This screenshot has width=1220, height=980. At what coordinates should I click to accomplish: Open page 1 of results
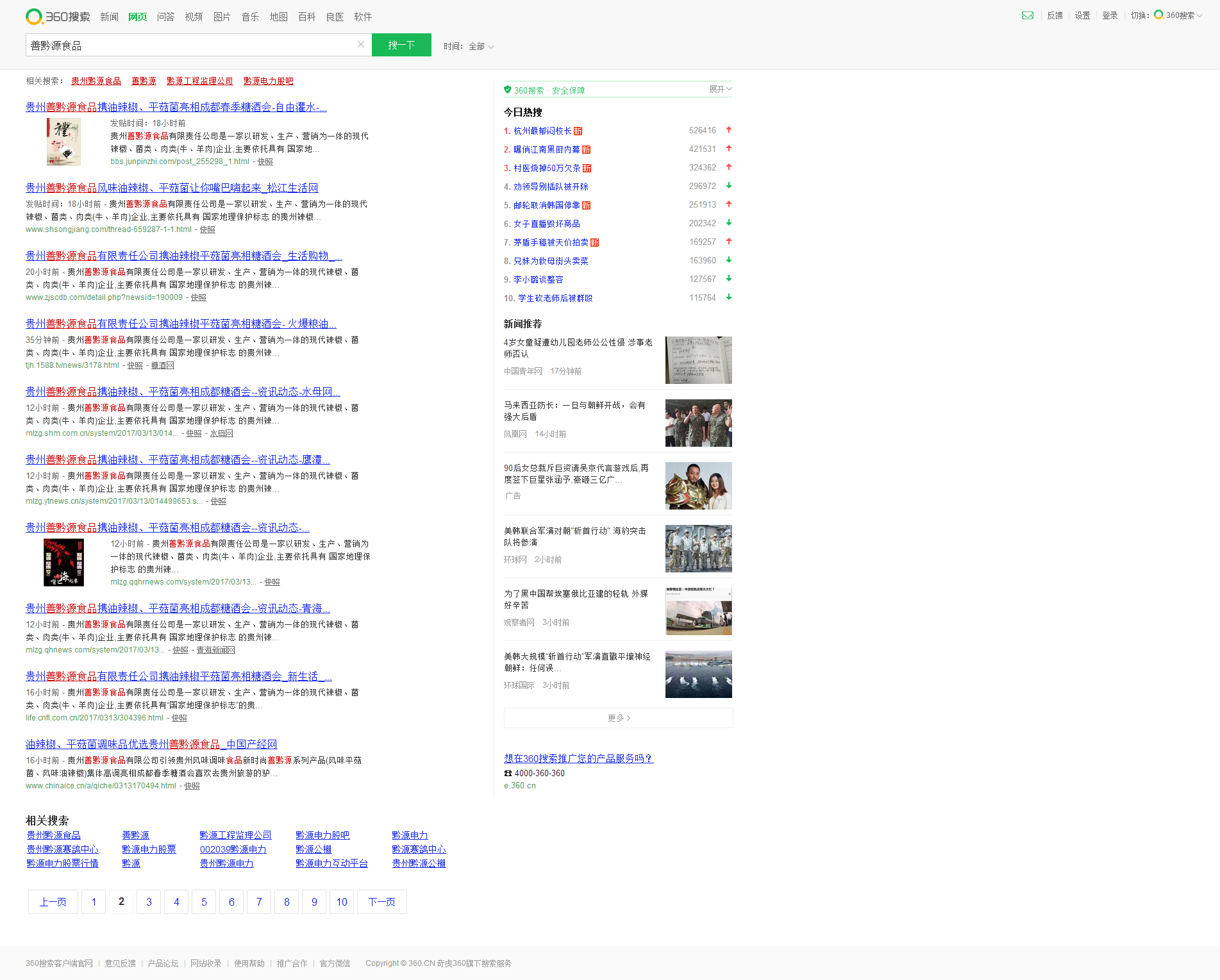94,902
